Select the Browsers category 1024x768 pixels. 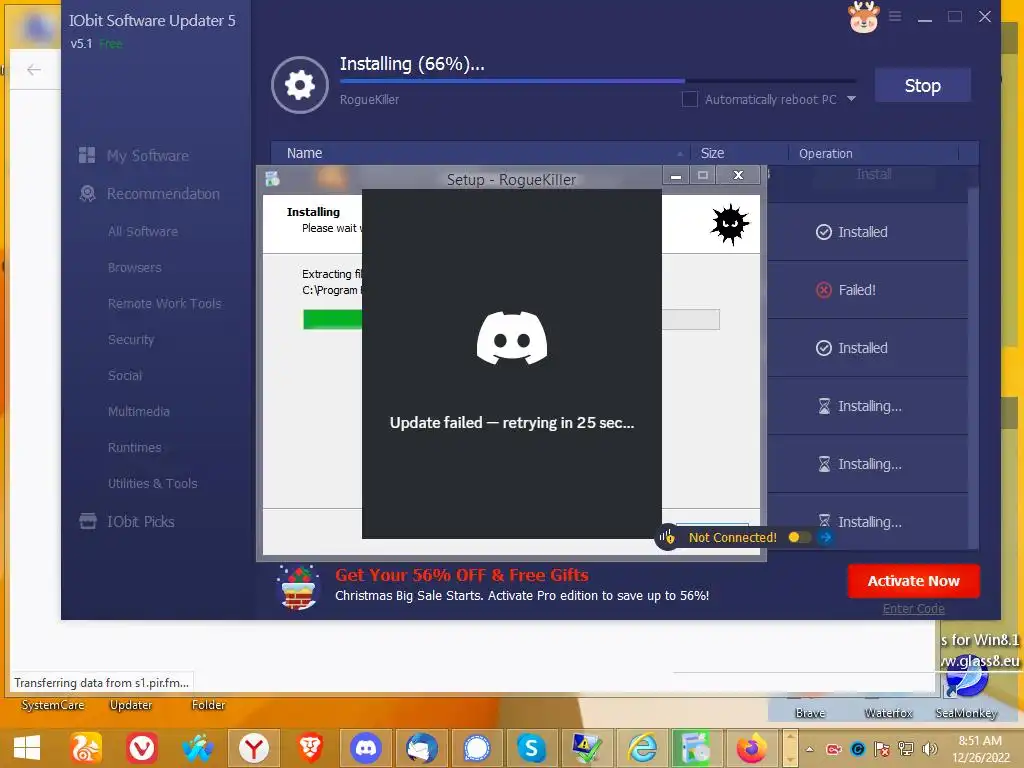[x=135, y=267]
